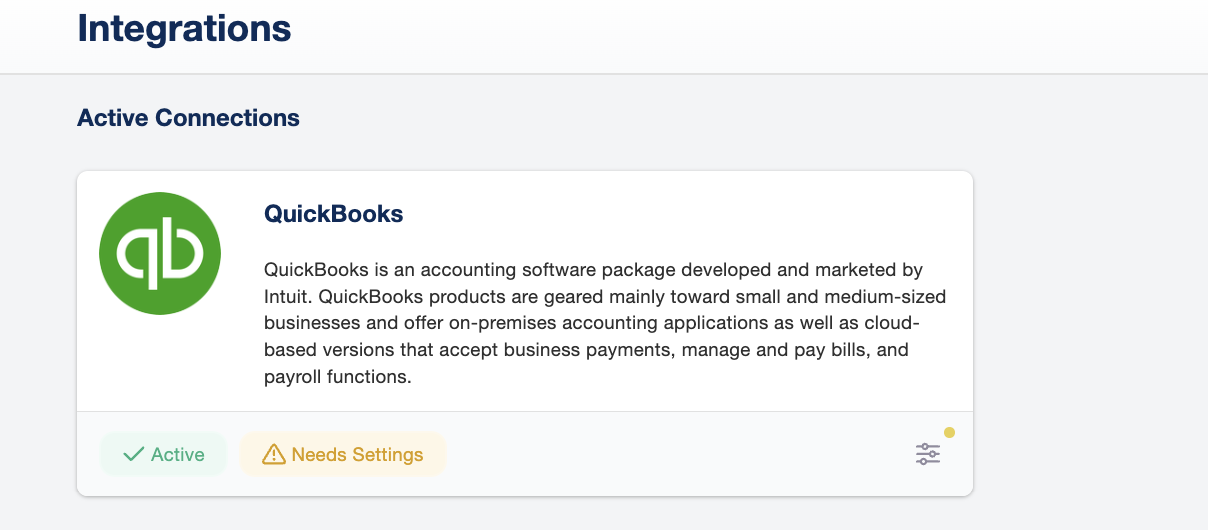
Task: Open the Needs Settings badge
Action: coord(343,455)
